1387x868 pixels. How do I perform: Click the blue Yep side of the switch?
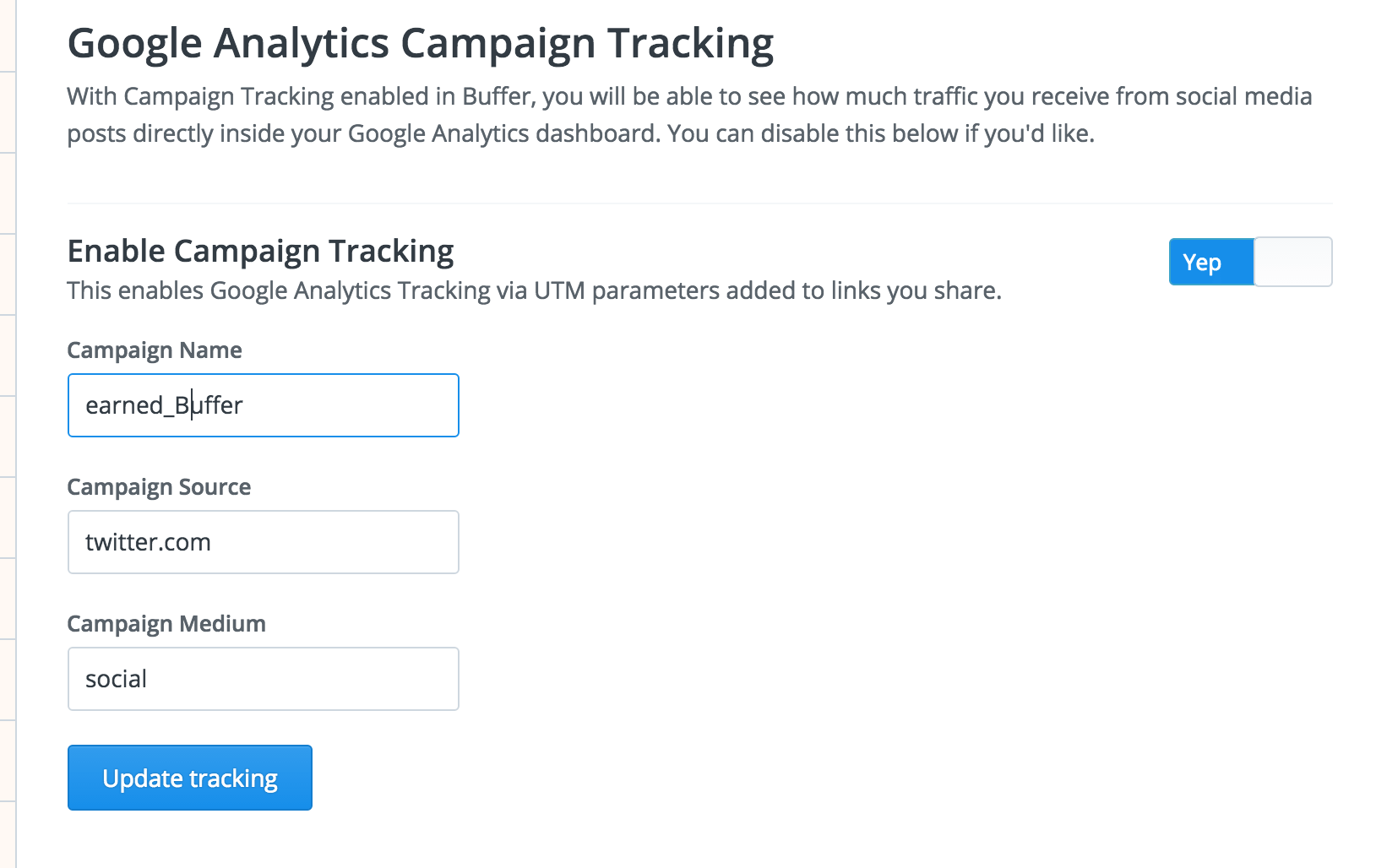click(1210, 262)
